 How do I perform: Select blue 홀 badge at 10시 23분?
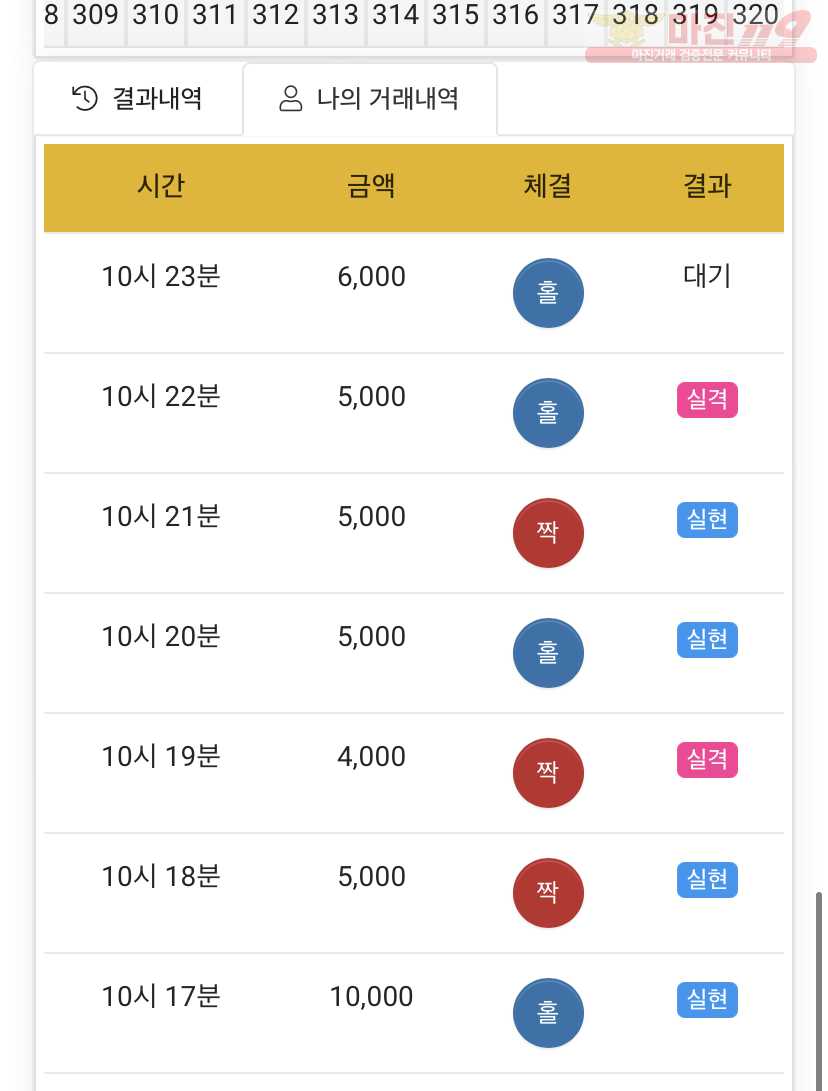click(548, 293)
